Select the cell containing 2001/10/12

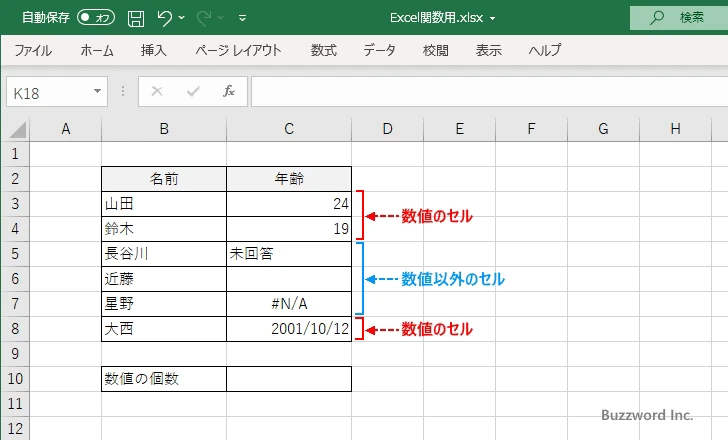pyautogui.click(x=289, y=329)
